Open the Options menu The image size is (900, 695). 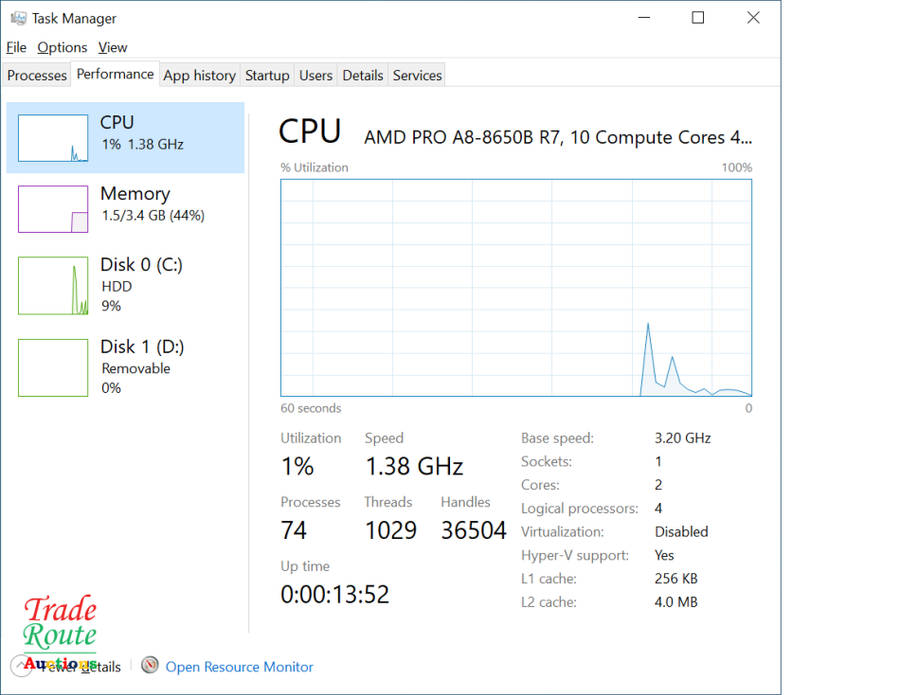click(x=62, y=47)
